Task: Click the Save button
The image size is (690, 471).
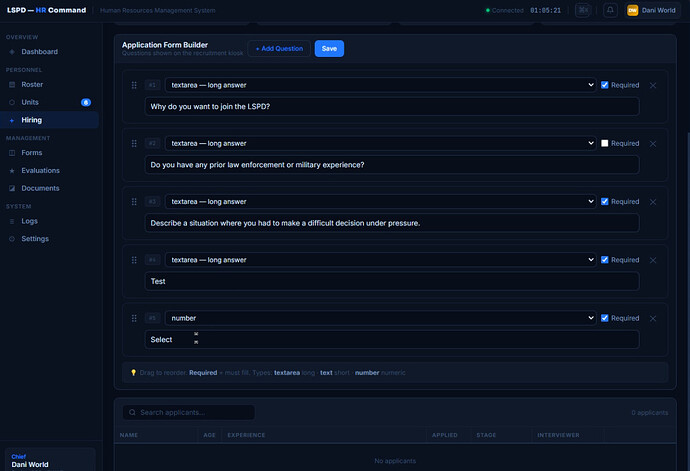Action: click(x=329, y=48)
